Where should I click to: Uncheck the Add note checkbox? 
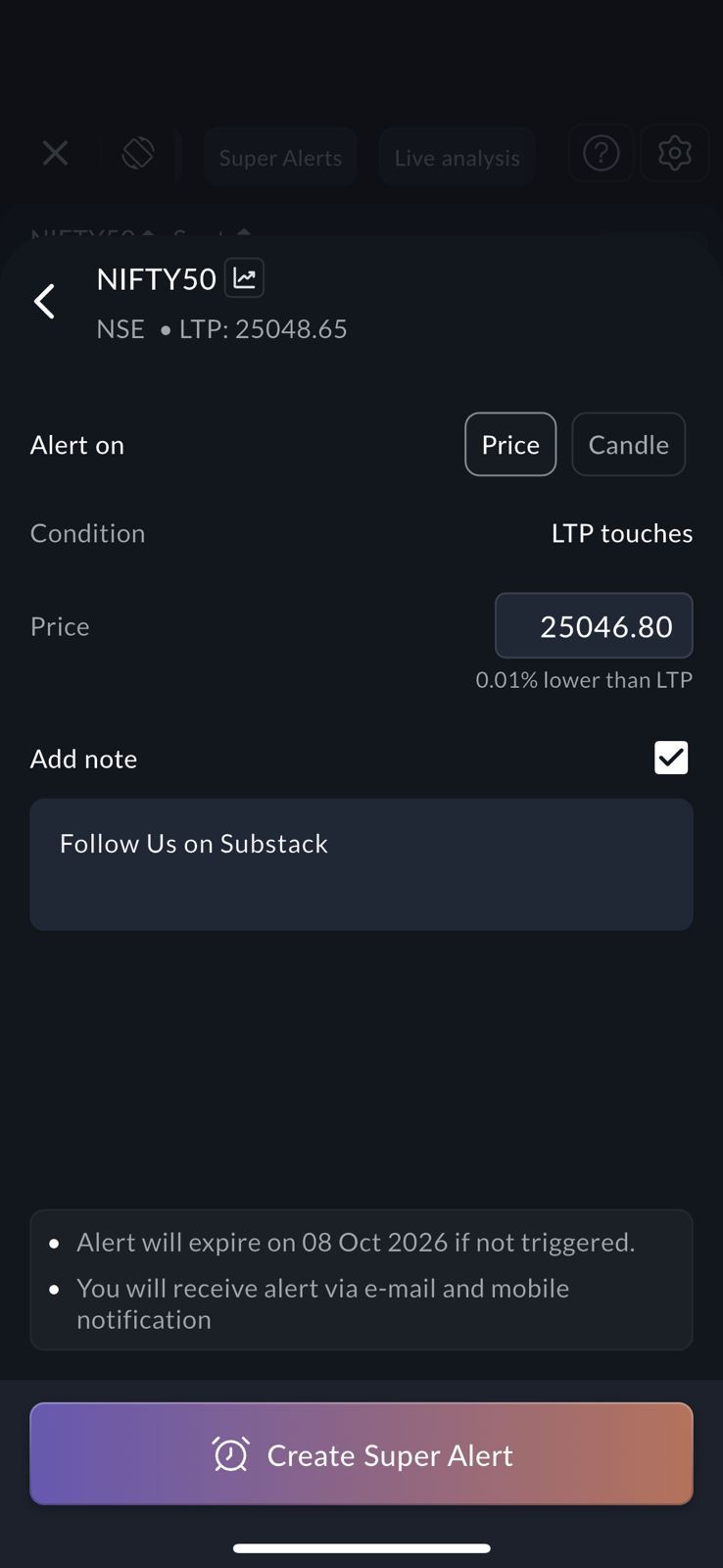[671, 758]
